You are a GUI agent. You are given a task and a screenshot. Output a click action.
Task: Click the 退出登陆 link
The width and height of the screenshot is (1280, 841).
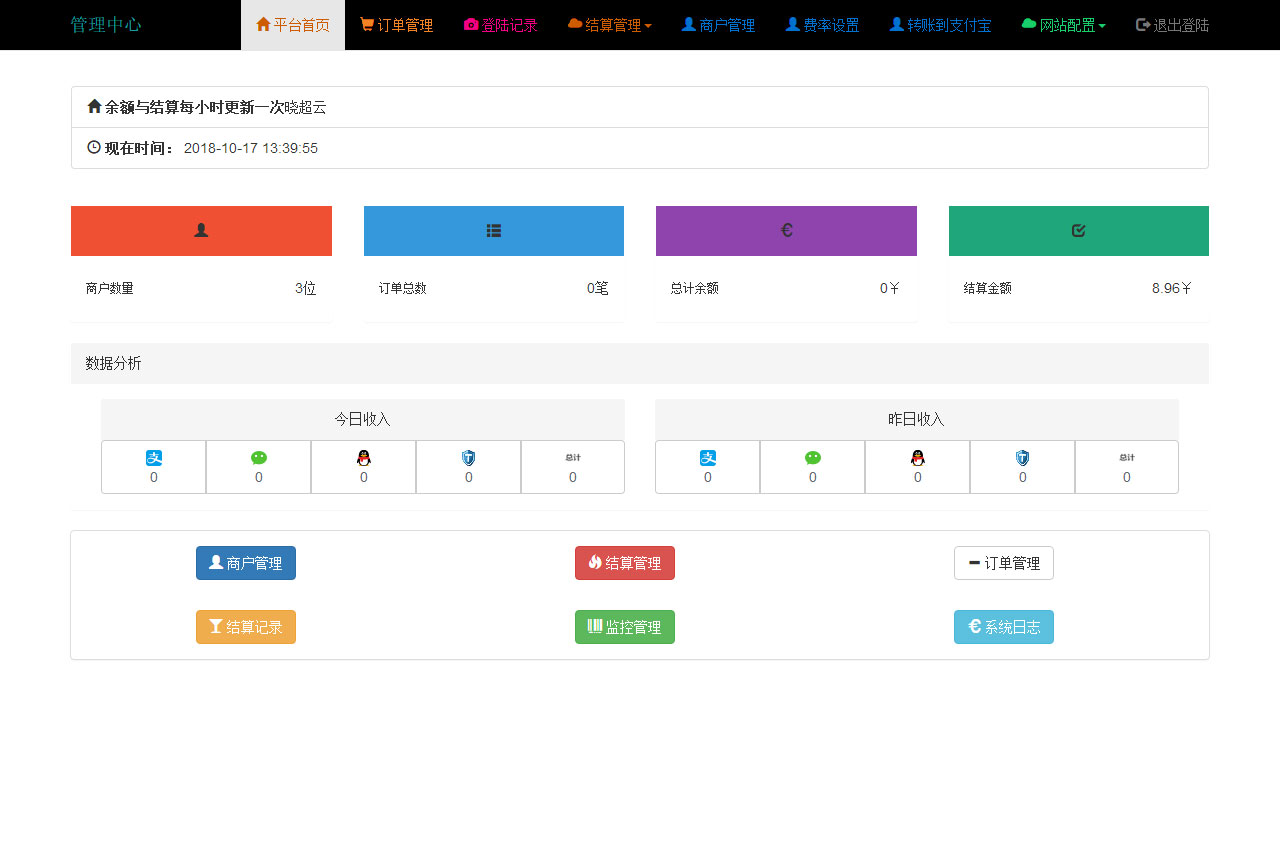tap(1171, 24)
